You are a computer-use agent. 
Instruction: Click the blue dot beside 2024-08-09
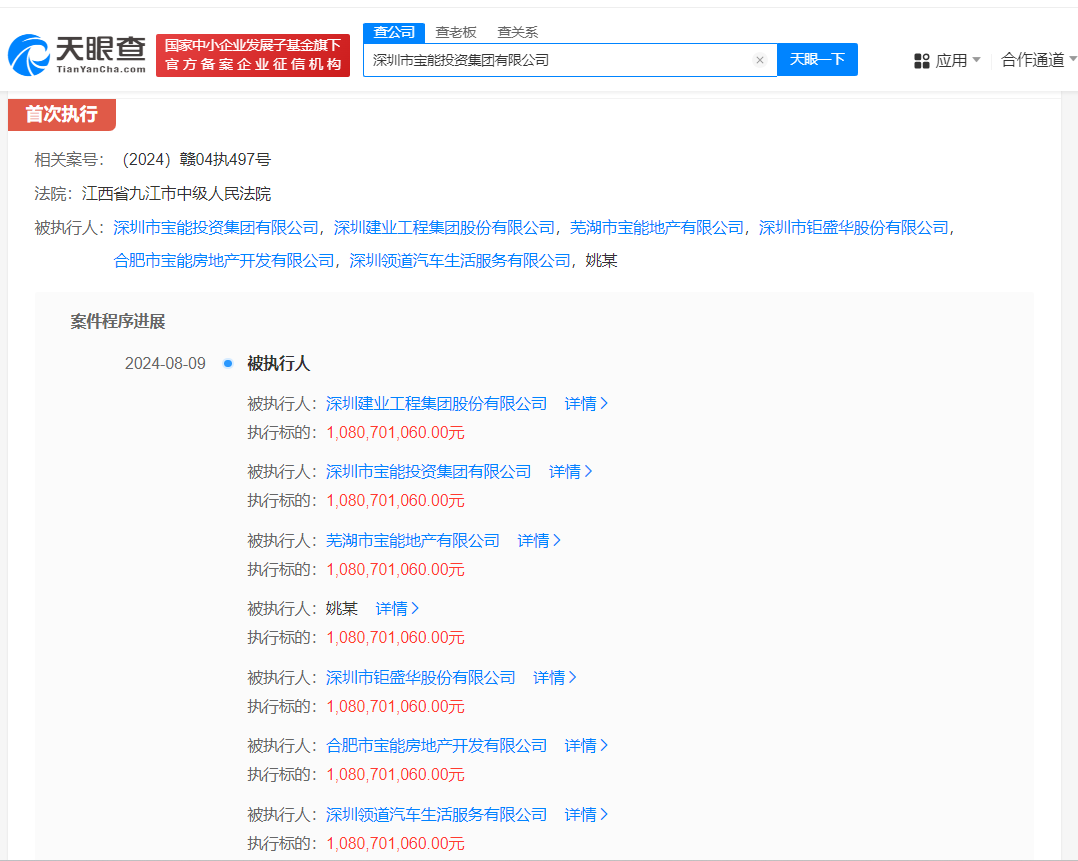(x=227, y=363)
